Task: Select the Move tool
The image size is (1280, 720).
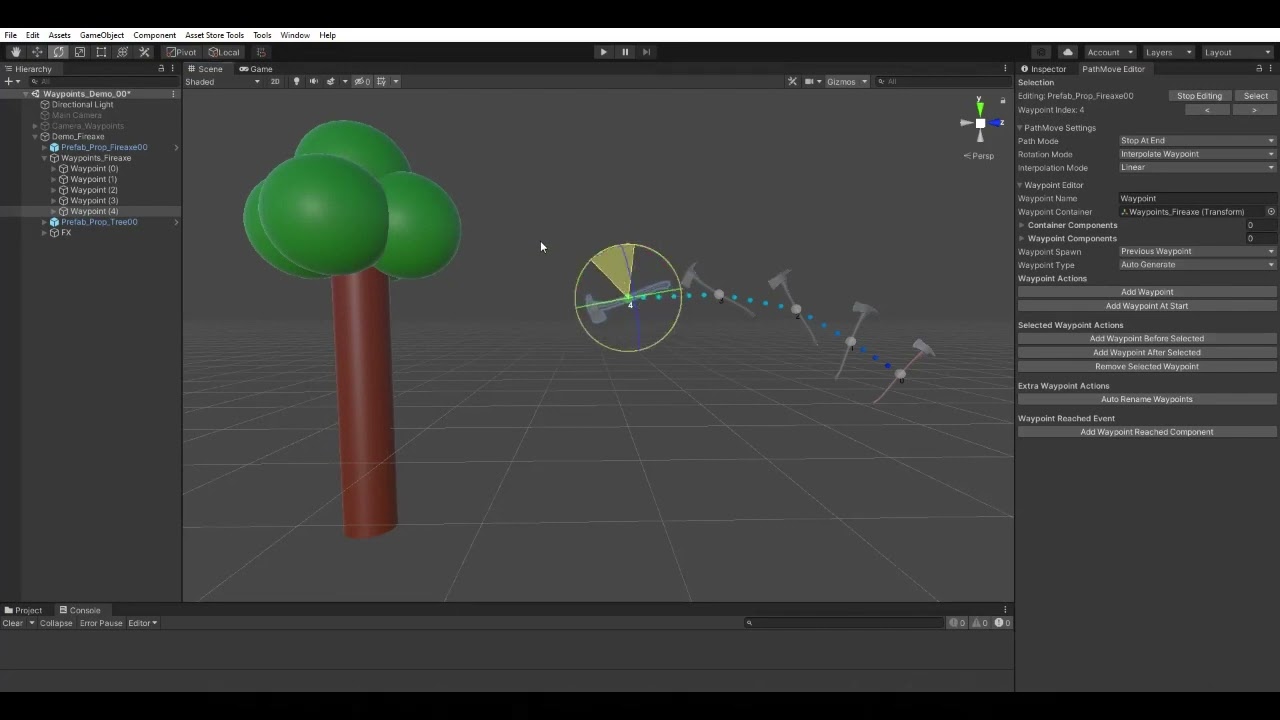Action: 37,52
